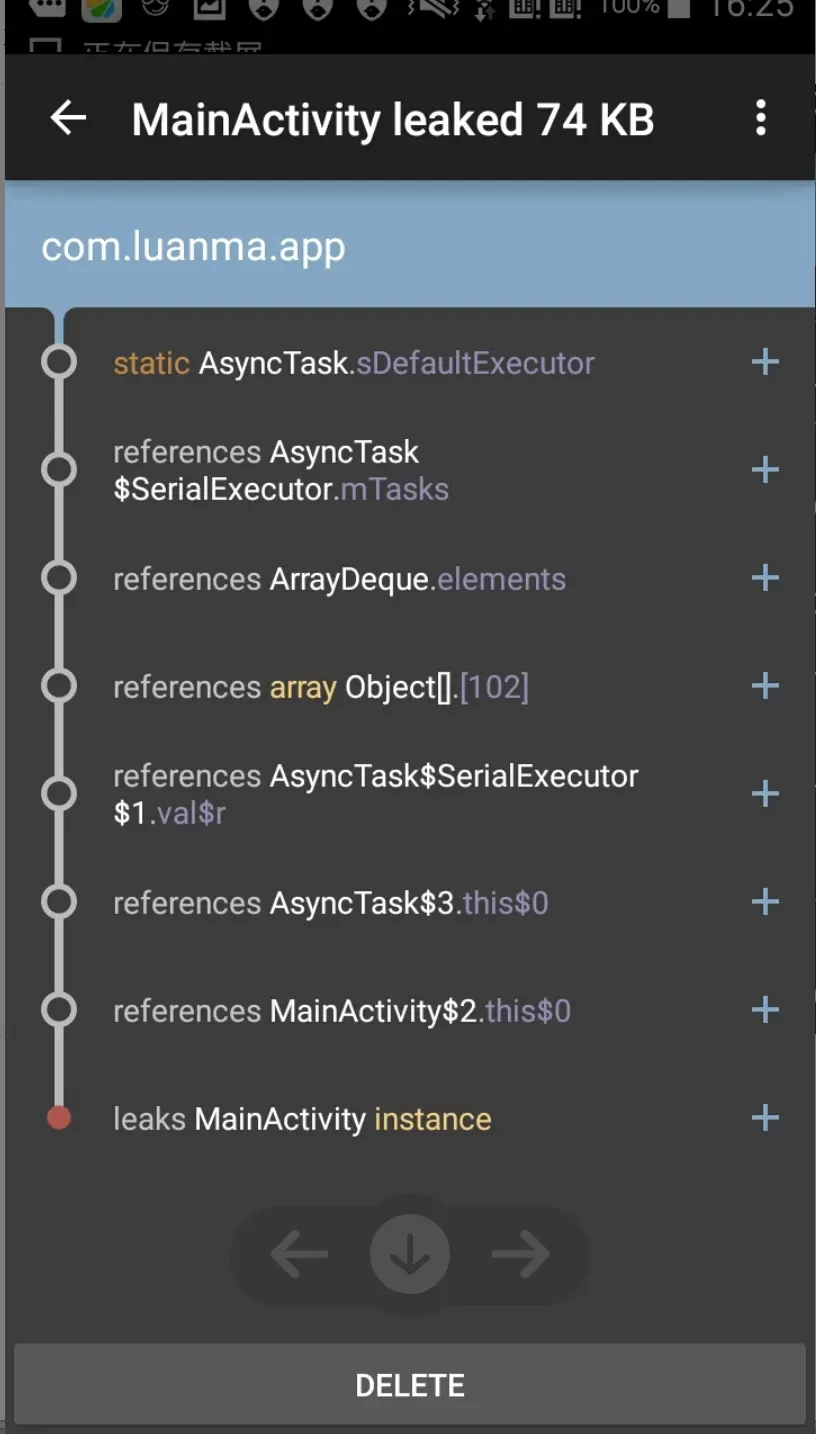Expand the array Object[].[102] reference
Image resolution: width=816 pixels, height=1434 pixels.
tap(765, 686)
